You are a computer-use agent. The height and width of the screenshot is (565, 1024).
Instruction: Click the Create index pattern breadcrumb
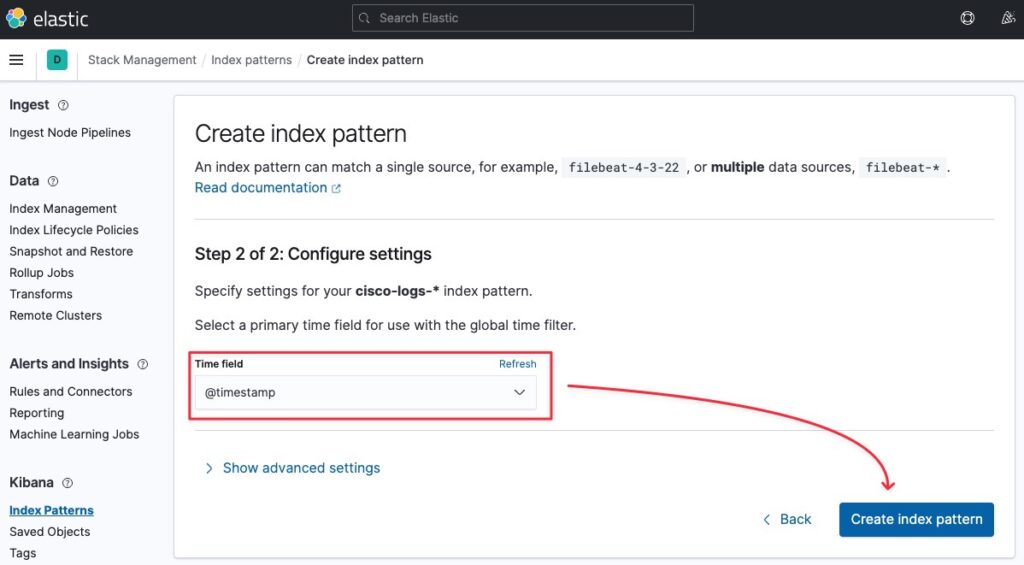click(x=365, y=60)
